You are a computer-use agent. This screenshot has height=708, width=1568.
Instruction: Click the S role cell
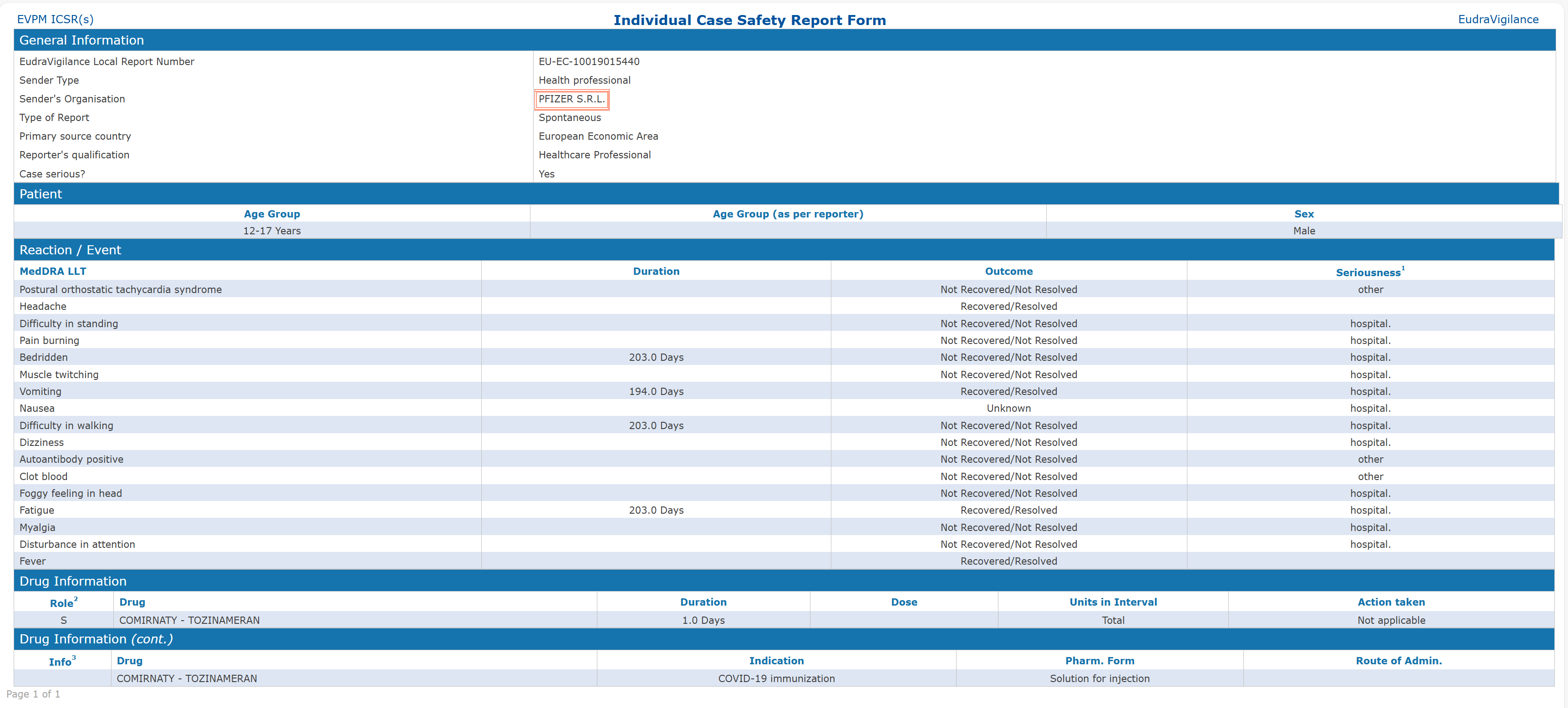[x=63, y=621]
